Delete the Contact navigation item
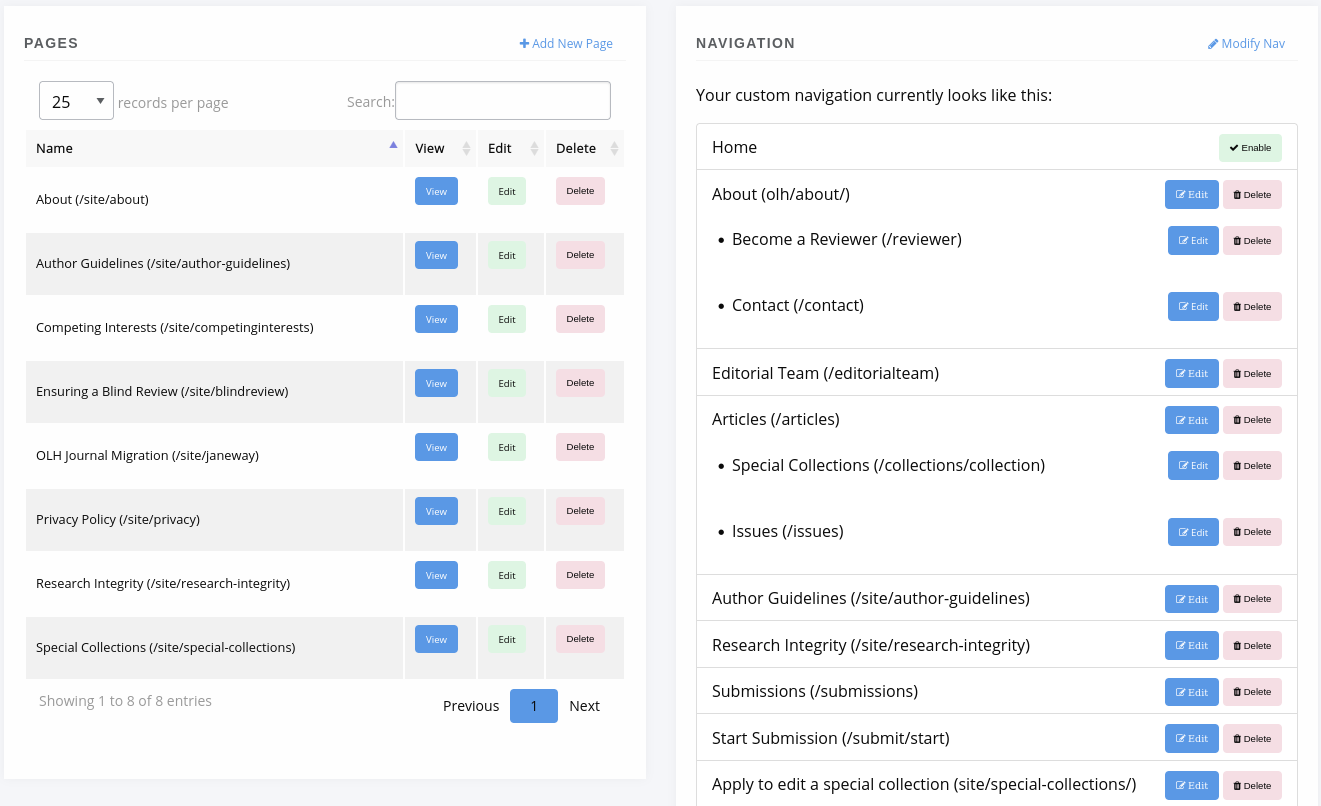 click(x=1252, y=307)
